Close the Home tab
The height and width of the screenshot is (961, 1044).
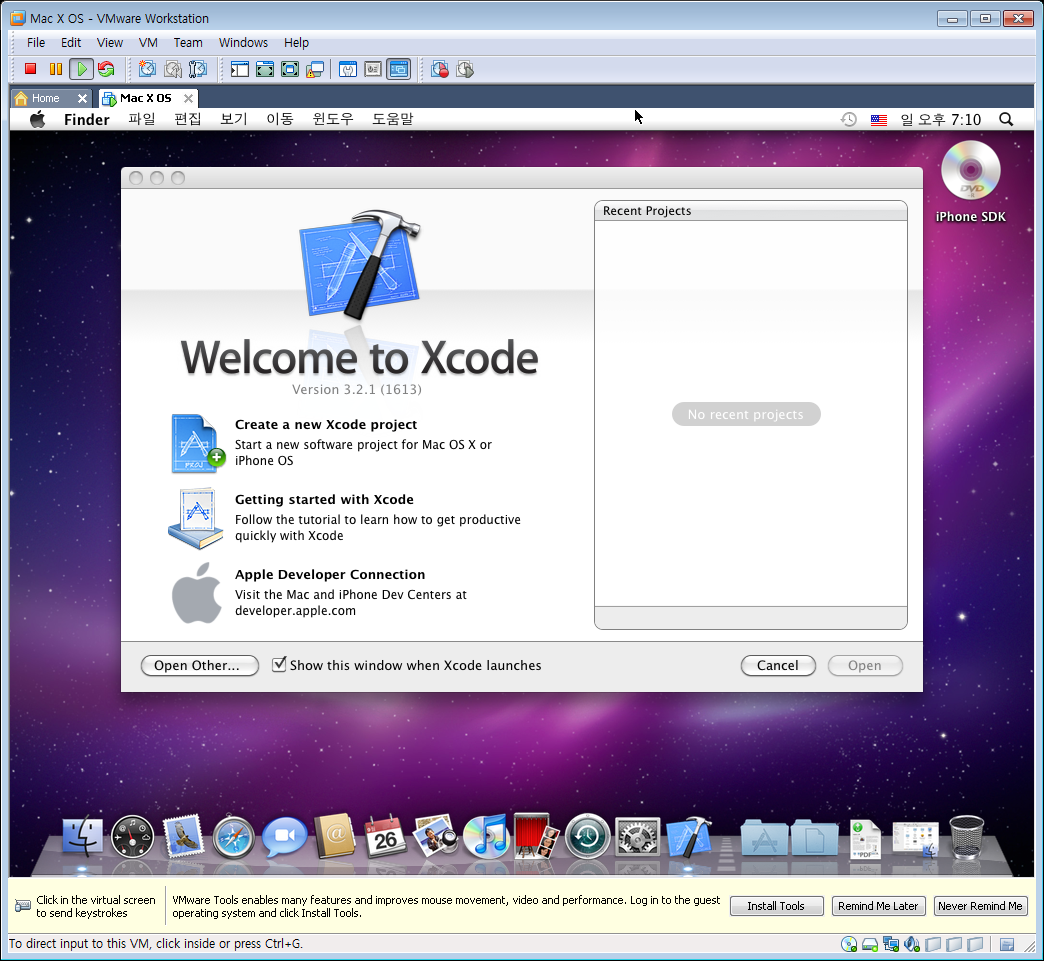pyautogui.click(x=82, y=99)
